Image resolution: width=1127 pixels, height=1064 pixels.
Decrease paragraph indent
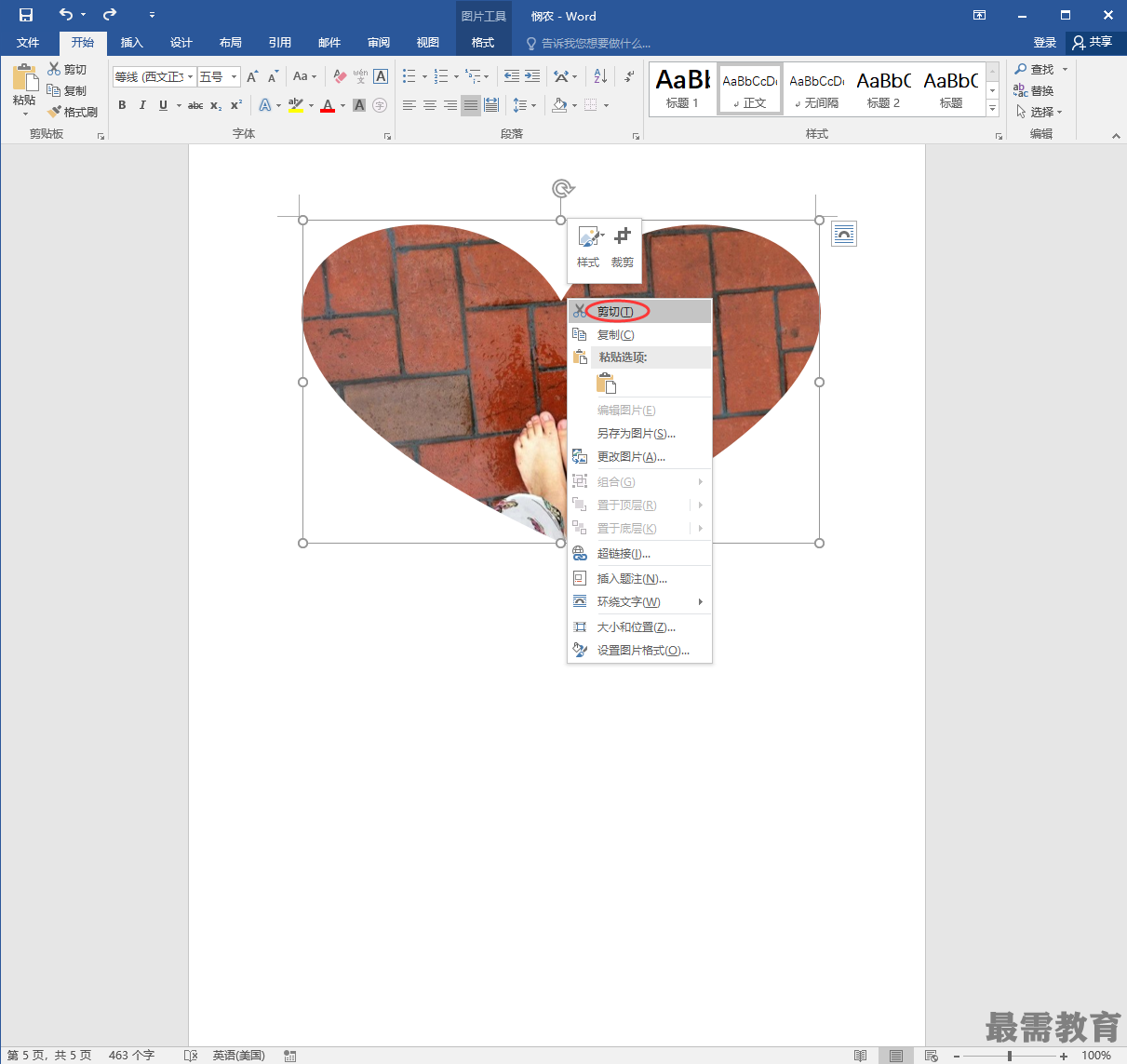511,76
